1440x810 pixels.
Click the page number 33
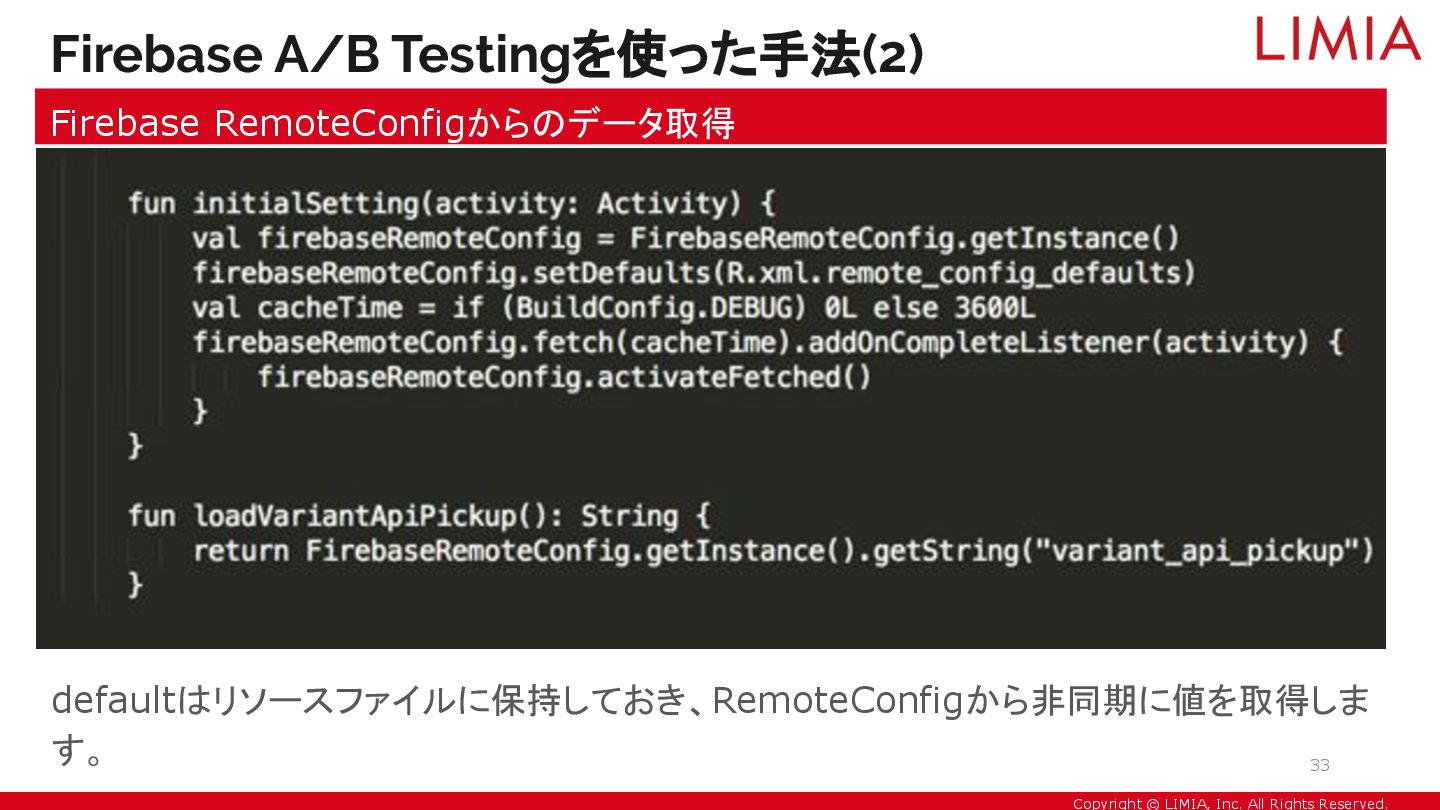[x=1320, y=765]
